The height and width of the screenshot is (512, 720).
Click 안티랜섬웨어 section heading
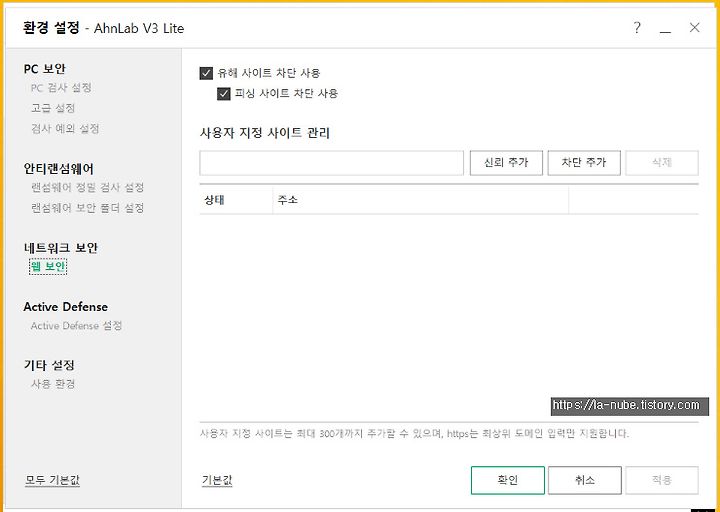click(58, 169)
